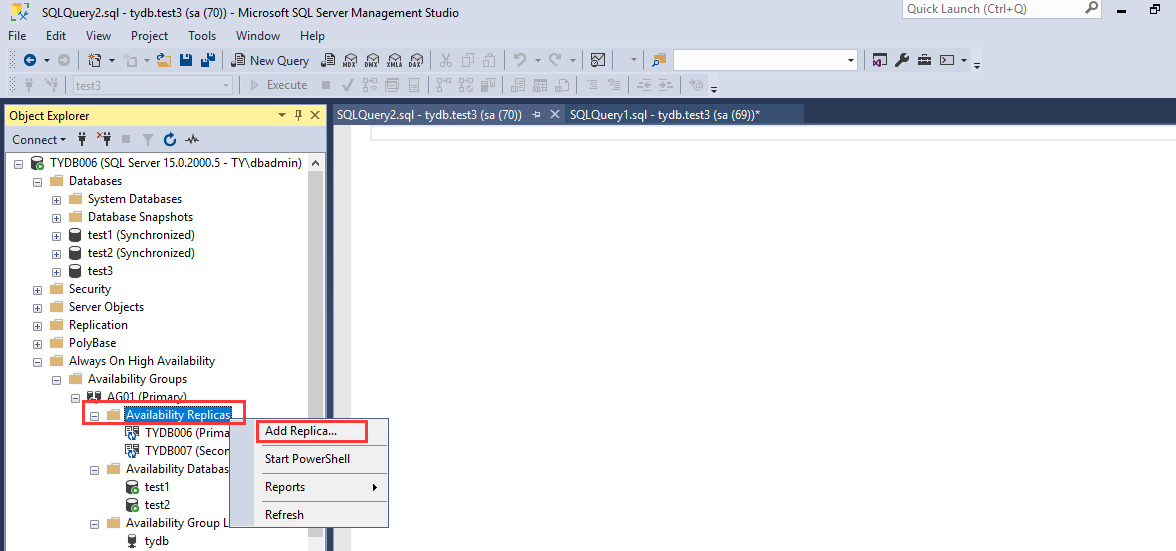Click the Solution Explorer window icon
Image resolution: width=1176 pixels, height=551 pixels.
(880, 60)
